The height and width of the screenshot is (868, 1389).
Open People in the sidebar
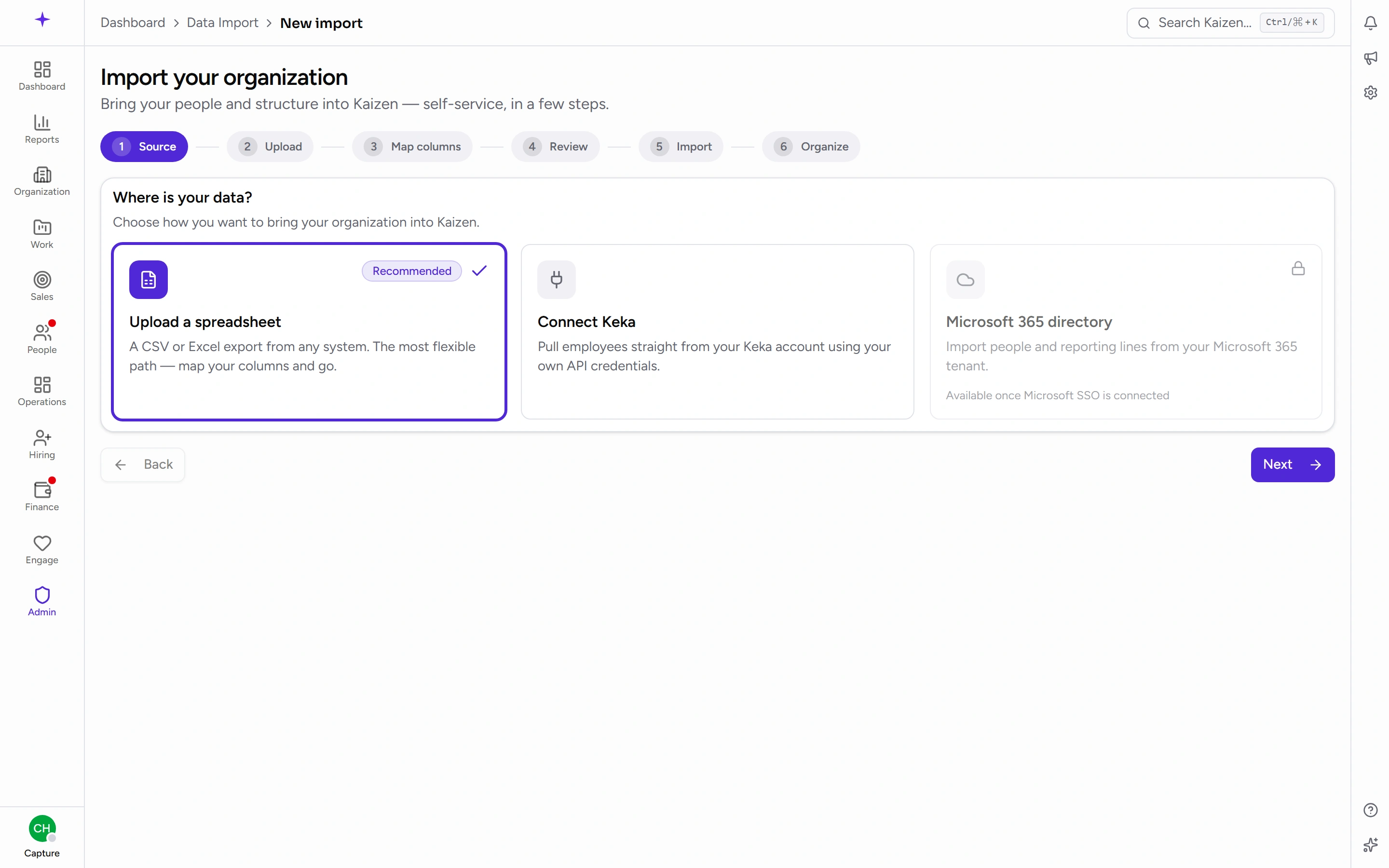pos(42,339)
